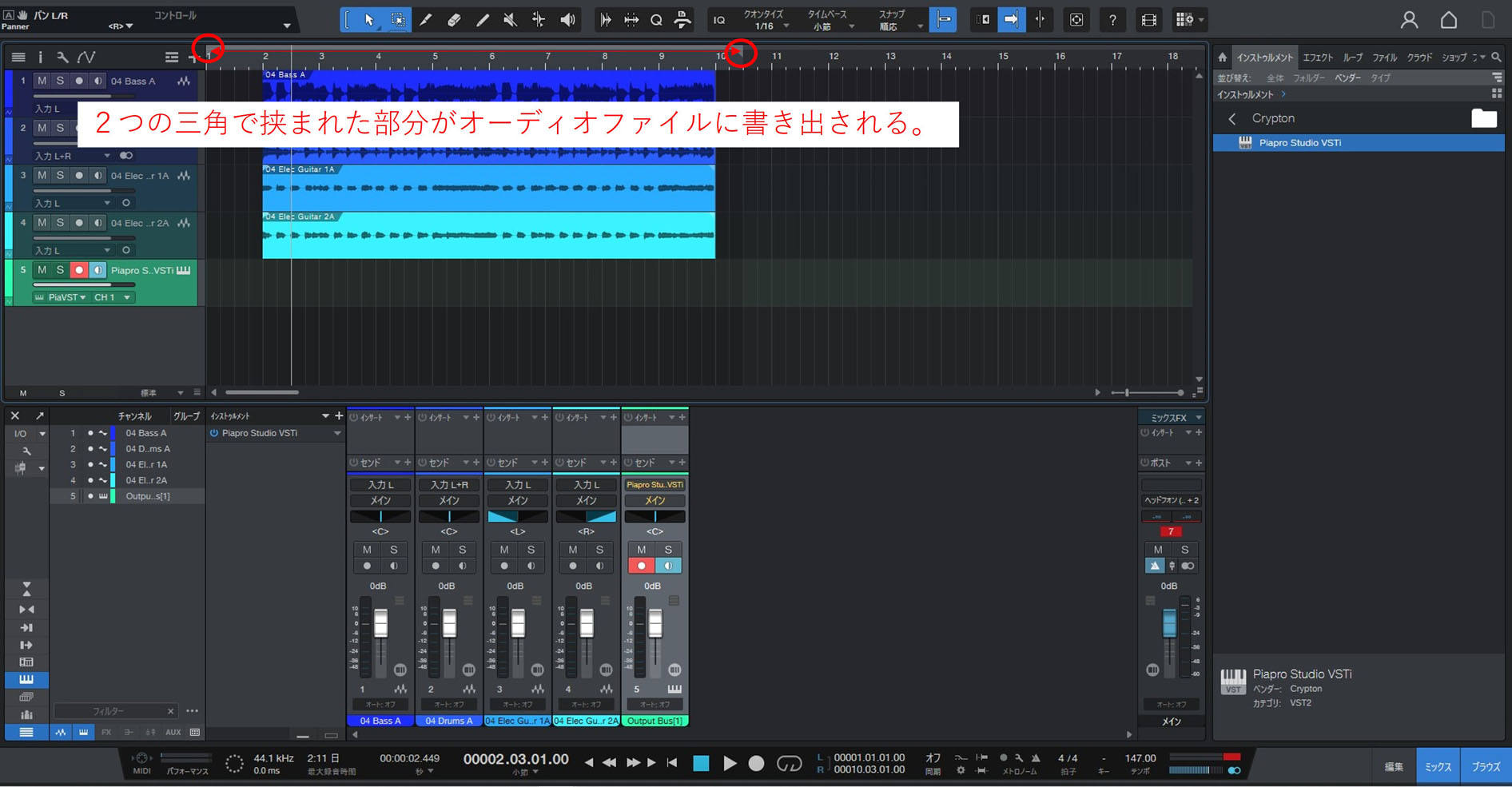
Task: Select the Arrow tool in the toolbar
Action: (x=369, y=20)
